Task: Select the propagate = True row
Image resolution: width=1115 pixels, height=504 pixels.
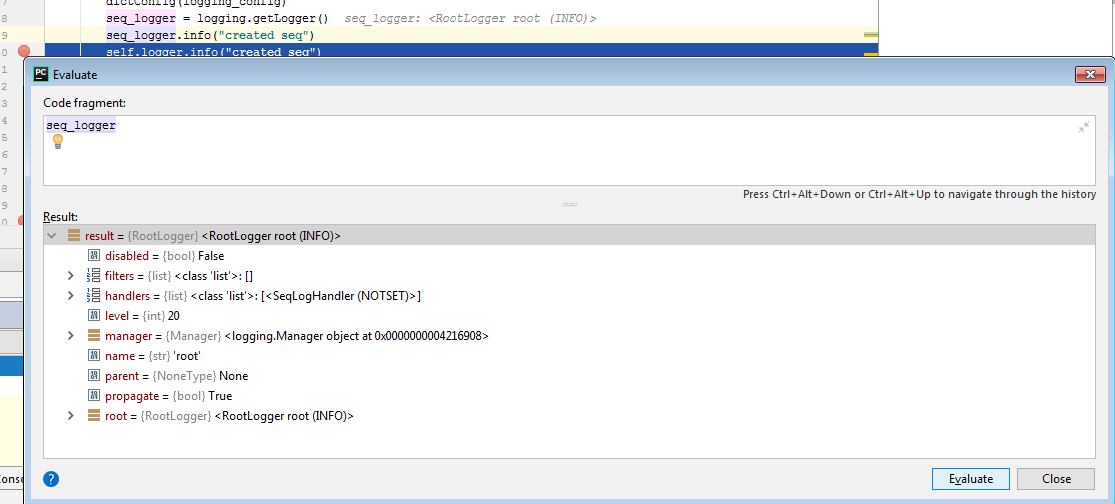Action: (x=569, y=395)
